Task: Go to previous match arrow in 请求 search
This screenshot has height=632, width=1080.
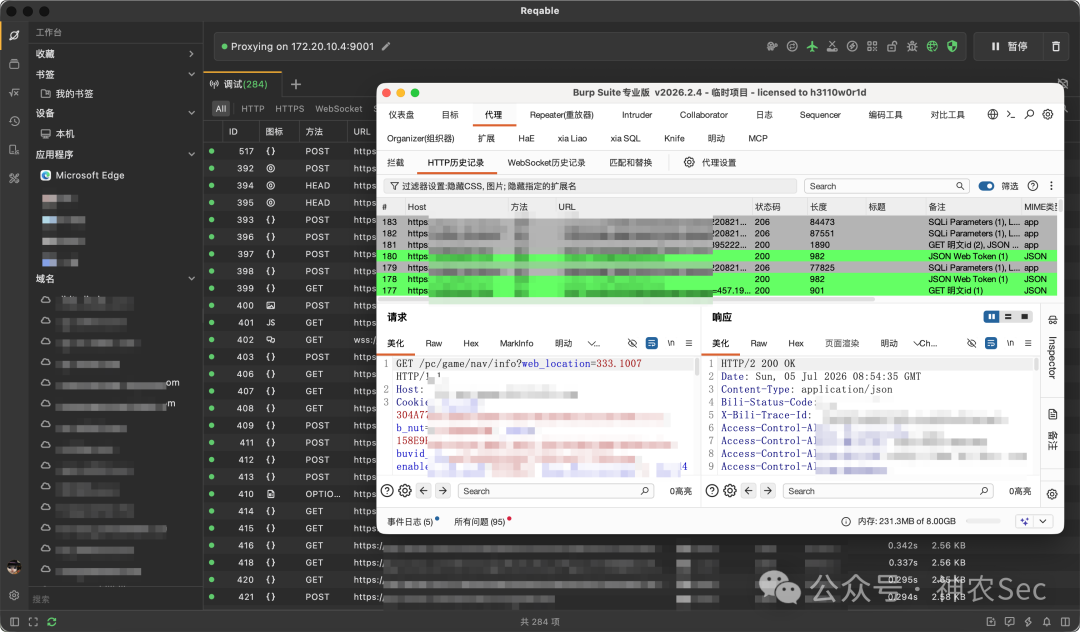Action: pyautogui.click(x=424, y=491)
